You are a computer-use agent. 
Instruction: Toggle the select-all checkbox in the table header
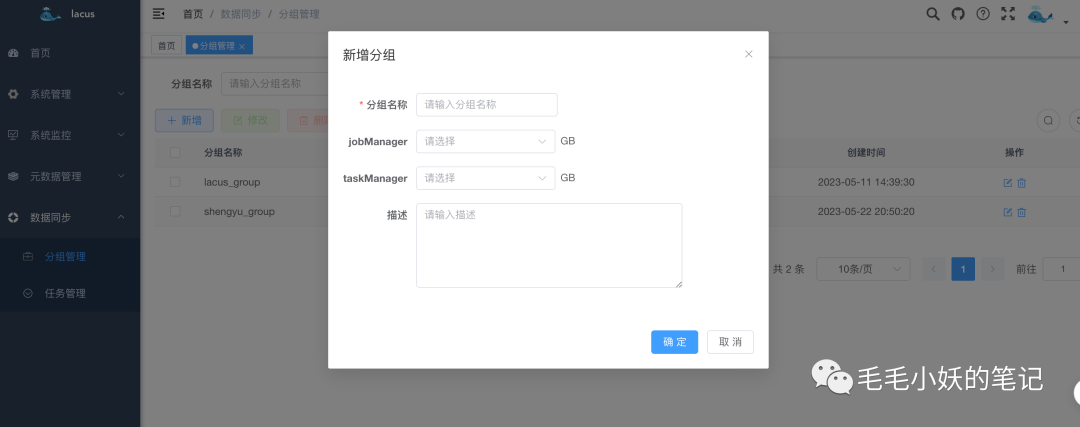(x=175, y=152)
